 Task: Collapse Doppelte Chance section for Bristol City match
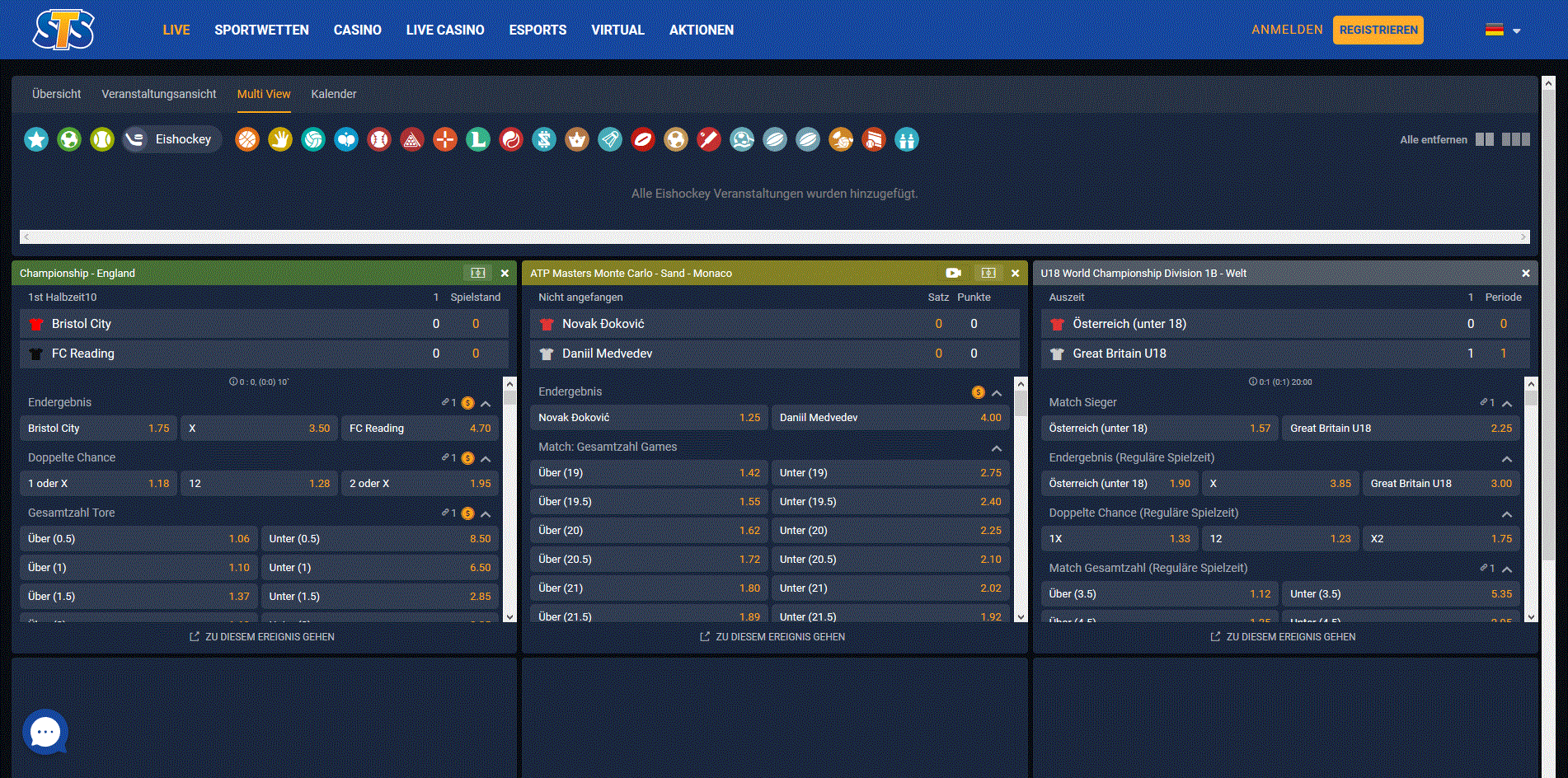(x=486, y=459)
